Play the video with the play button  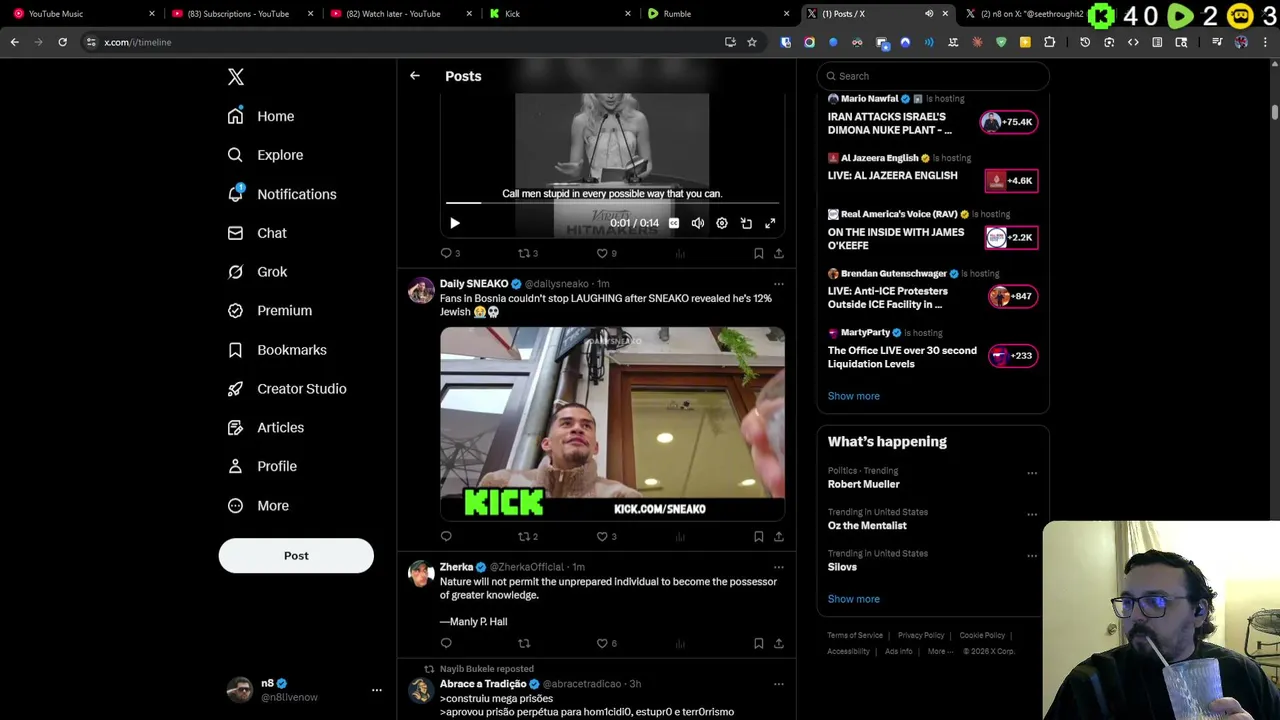tap(454, 223)
